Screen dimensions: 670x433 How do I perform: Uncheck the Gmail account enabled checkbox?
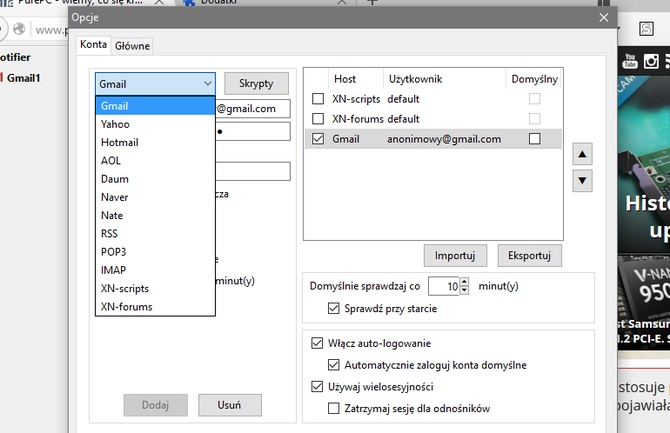tap(318, 138)
